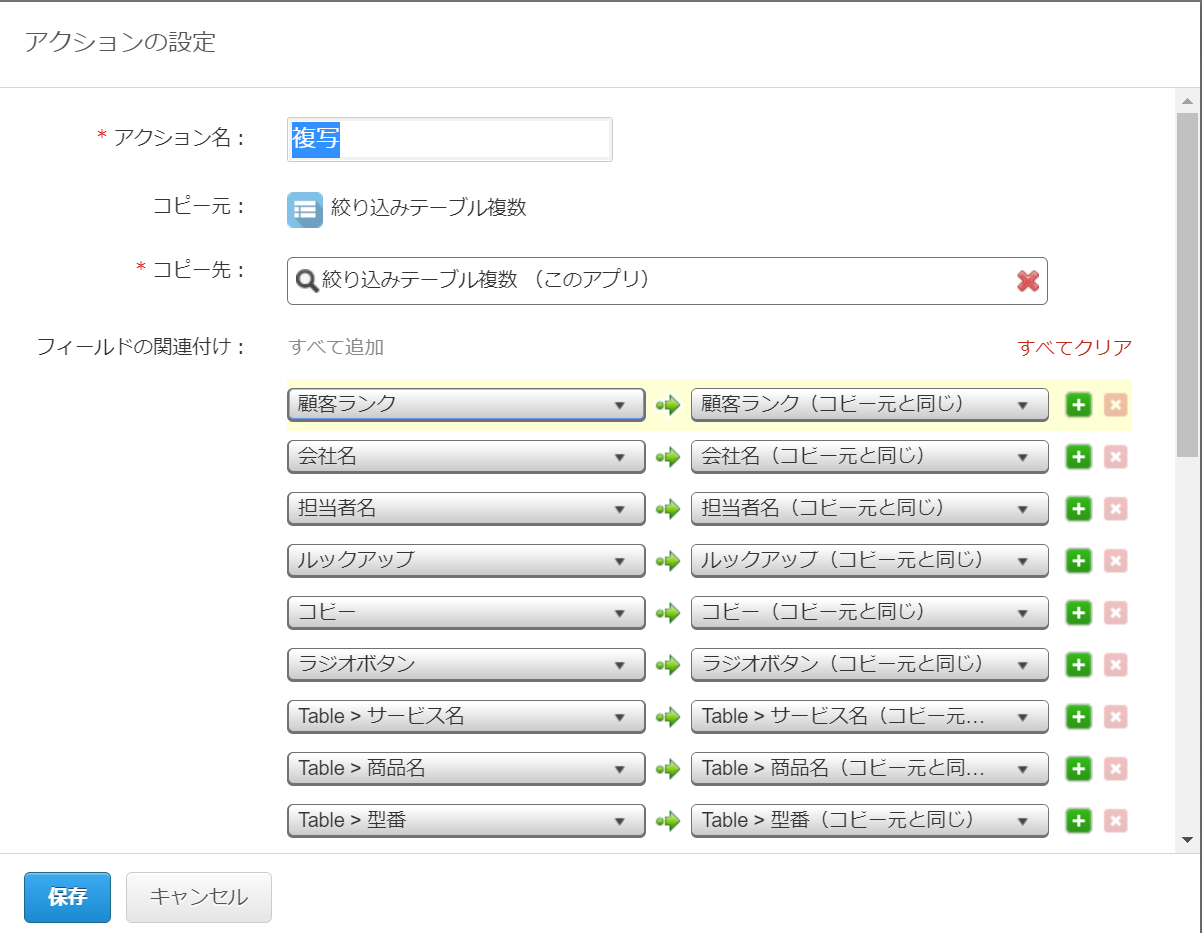
Task: Open source Table > 商品名 dropdown
Action: (x=466, y=769)
